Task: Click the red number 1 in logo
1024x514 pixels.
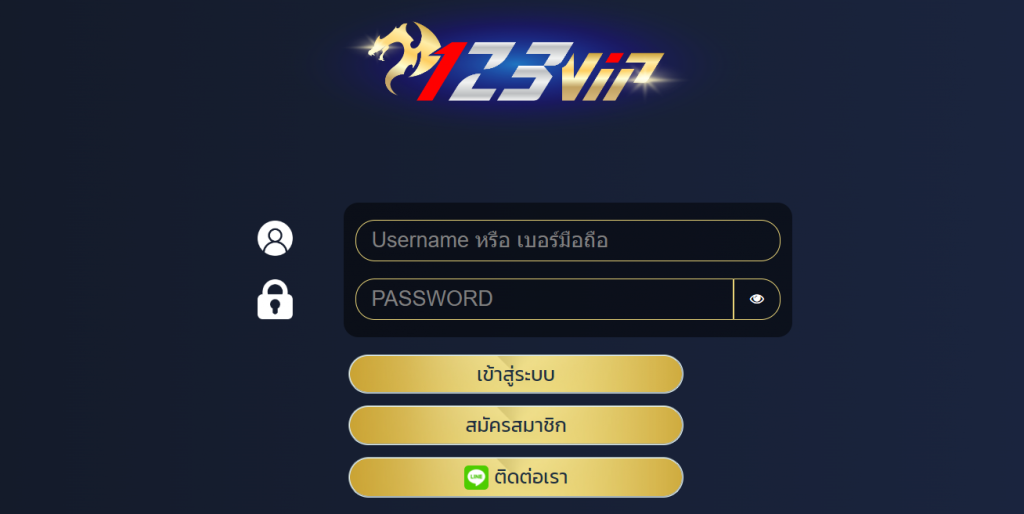Action: [443, 72]
